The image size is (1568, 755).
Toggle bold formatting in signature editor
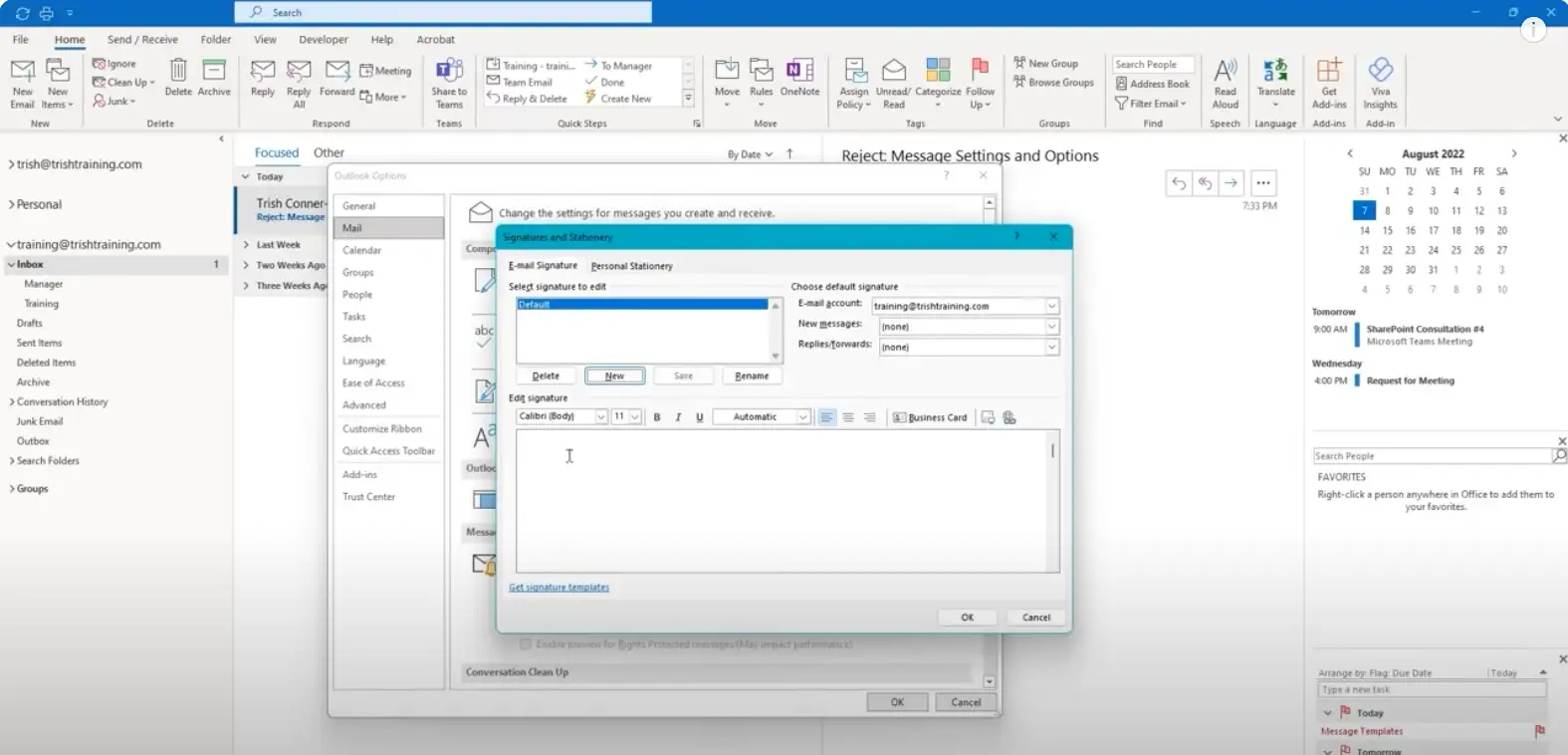(x=657, y=417)
